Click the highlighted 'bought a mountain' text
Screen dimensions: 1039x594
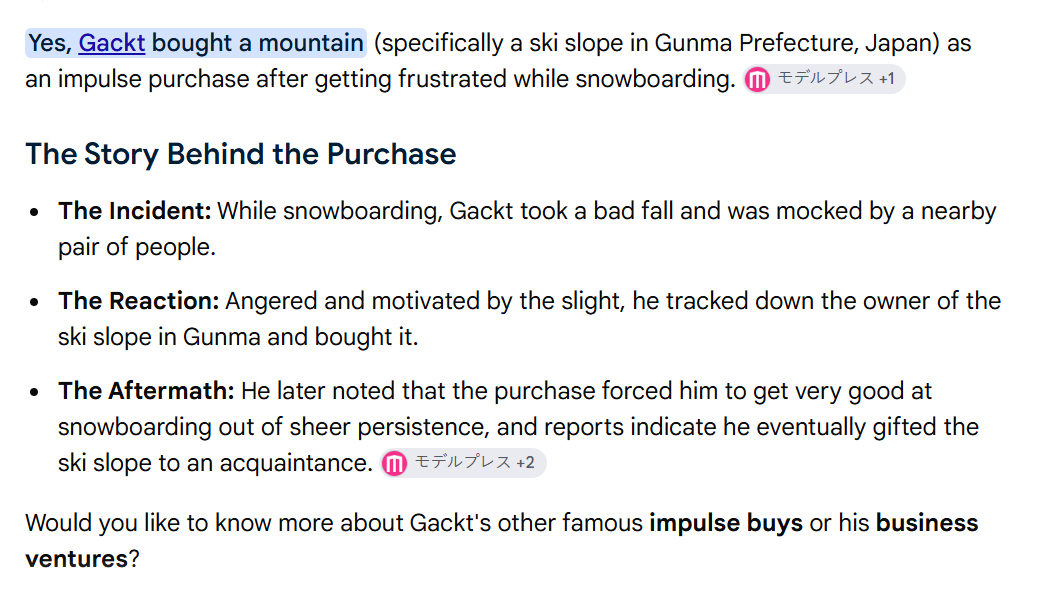pos(257,43)
